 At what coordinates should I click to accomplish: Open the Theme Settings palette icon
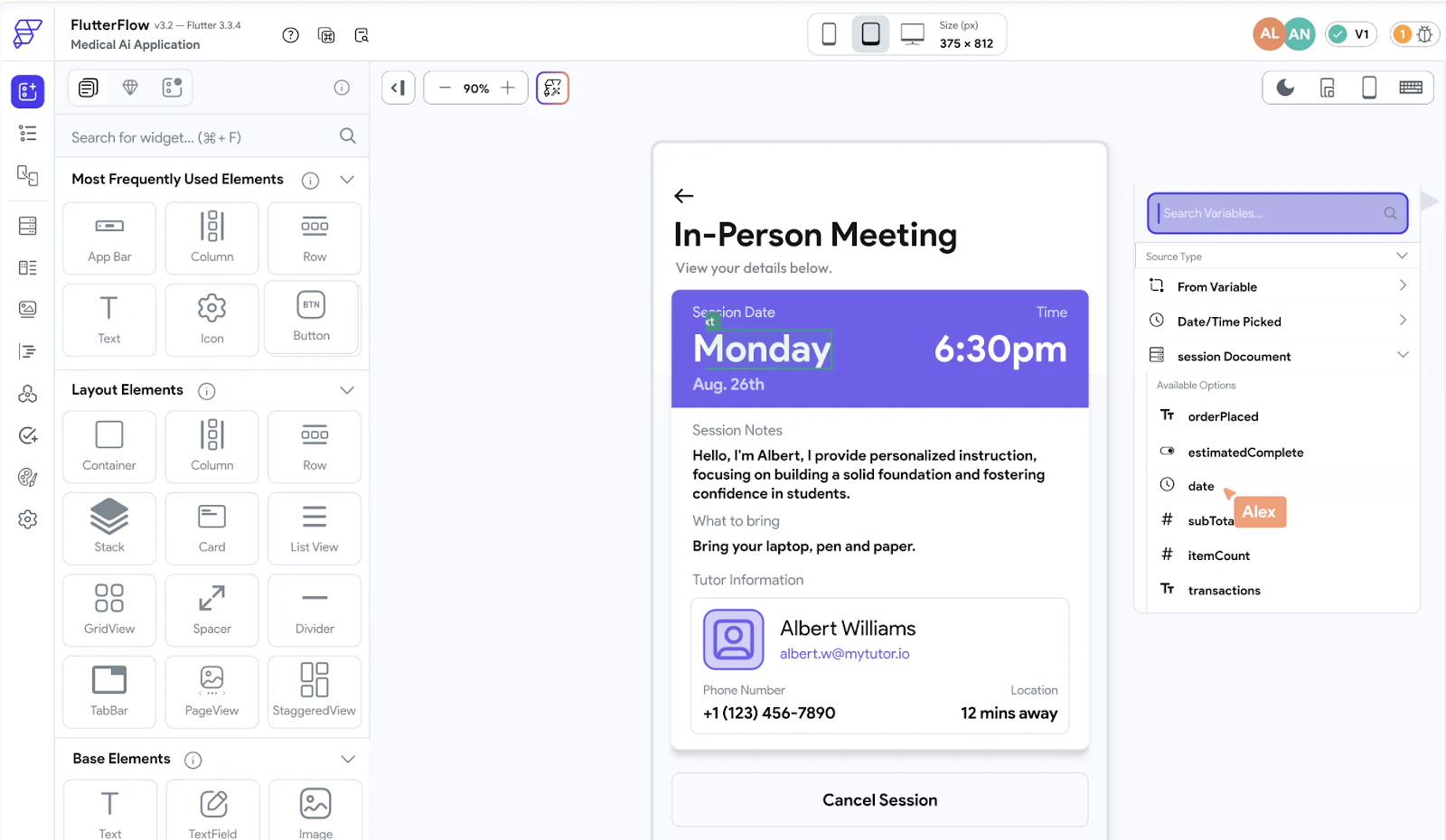[x=28, y=477]
